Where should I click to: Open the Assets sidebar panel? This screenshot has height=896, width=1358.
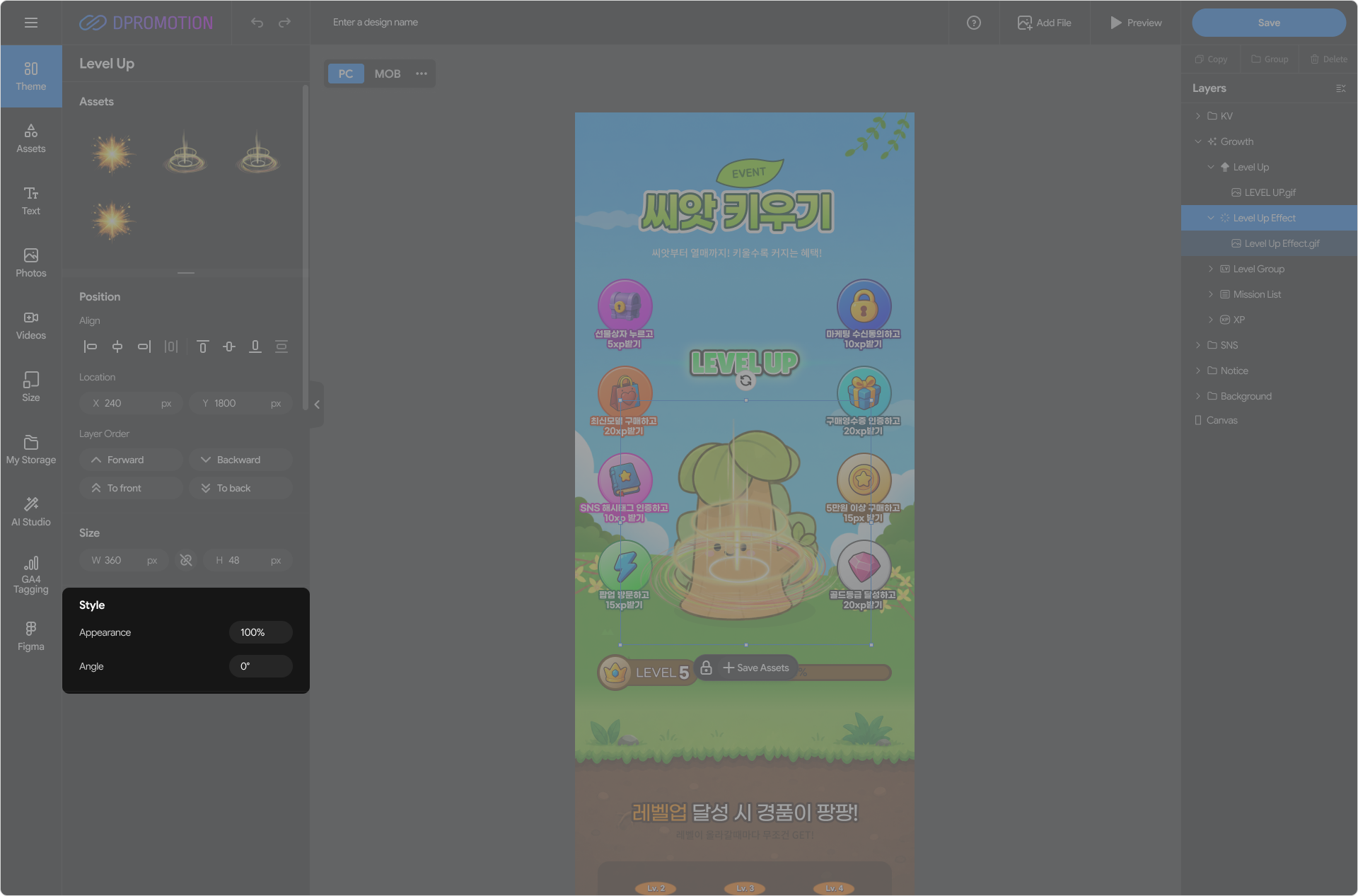pos(31,139)
